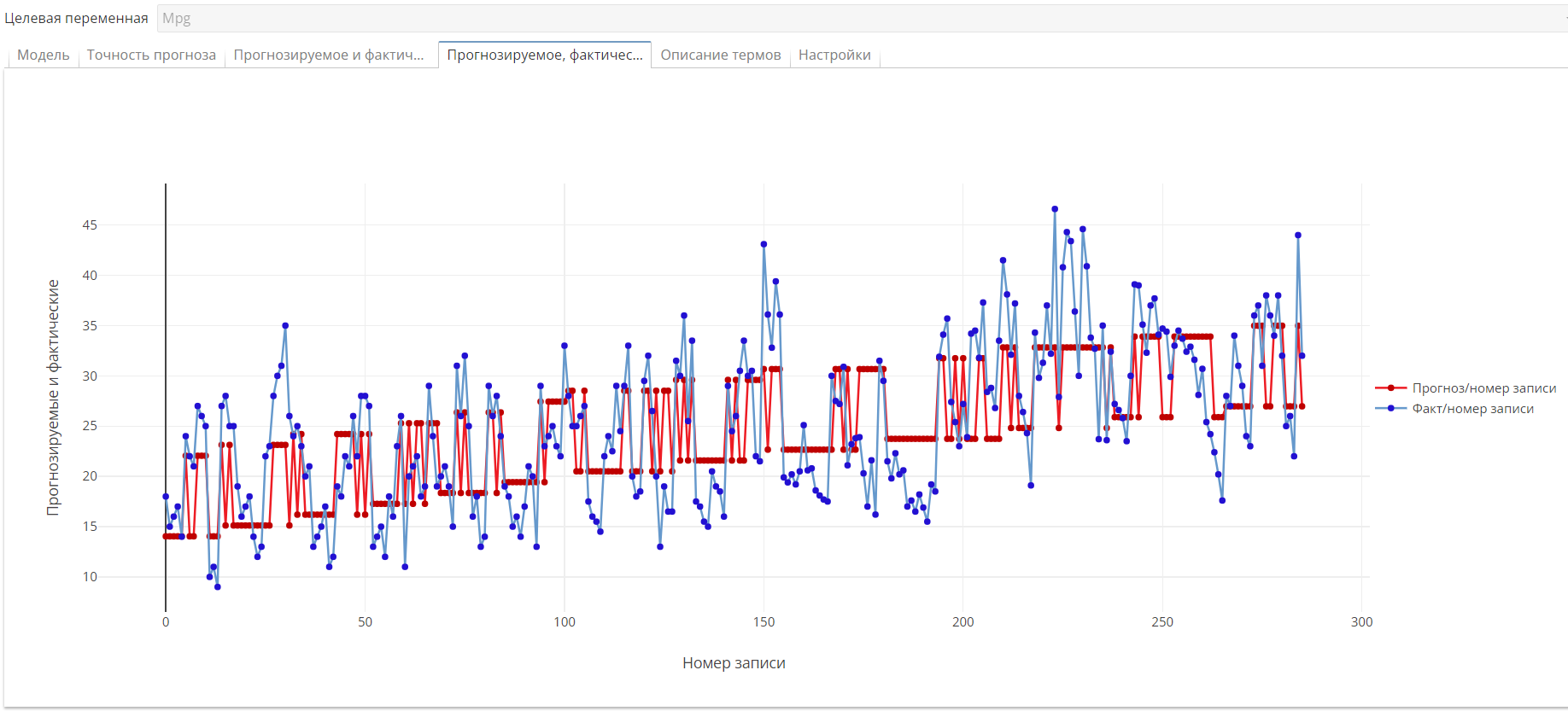Click x-axis tick label 200
1568x711 pixels.
(963, 622)
